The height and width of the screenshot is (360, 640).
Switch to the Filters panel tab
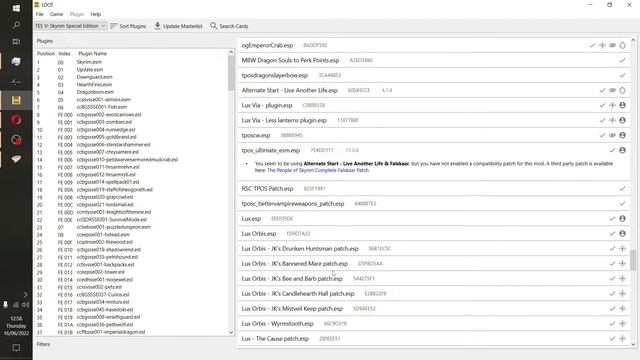[43, 344]
